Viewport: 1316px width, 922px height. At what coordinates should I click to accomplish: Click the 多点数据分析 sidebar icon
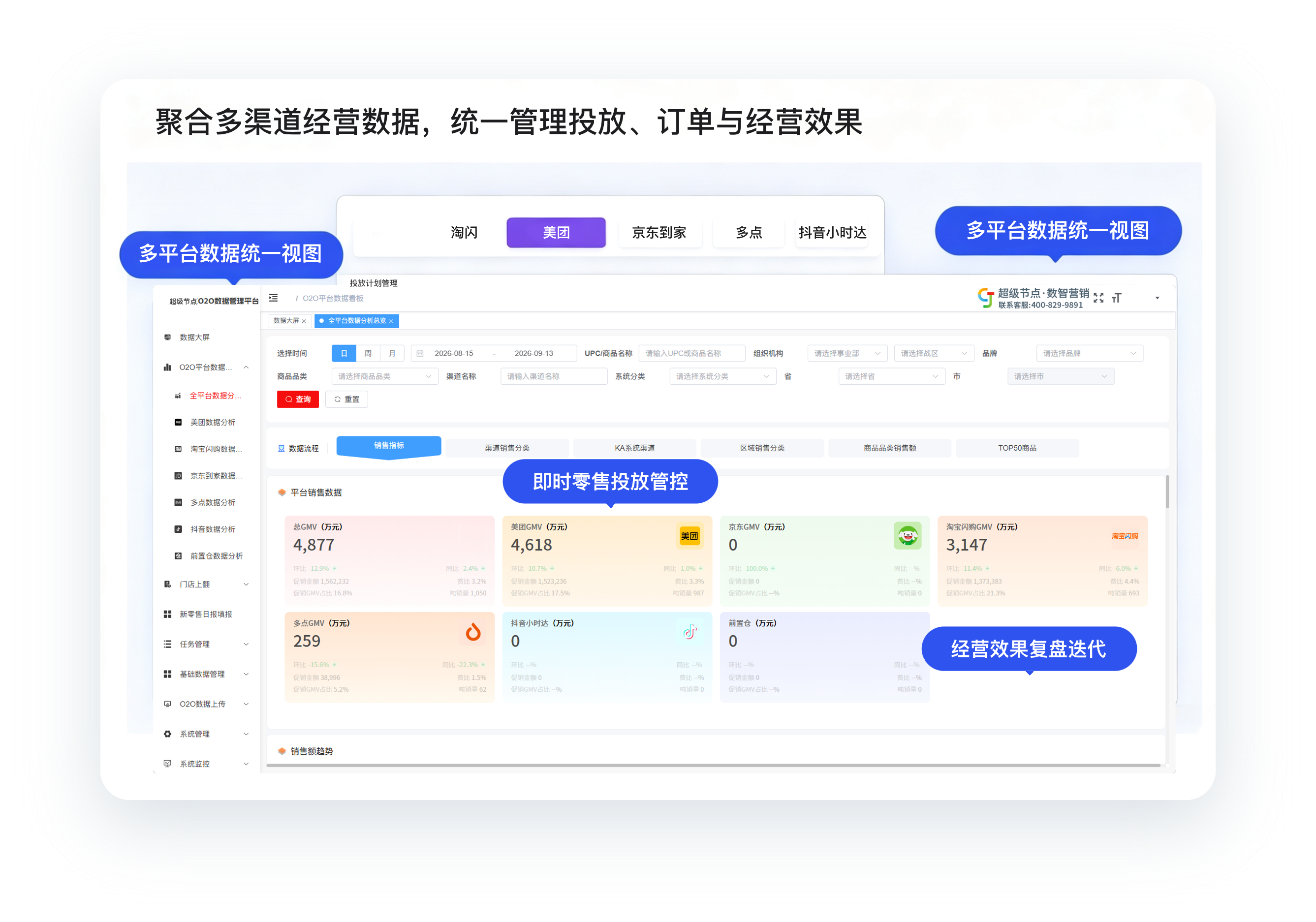(x=178, y=502)
